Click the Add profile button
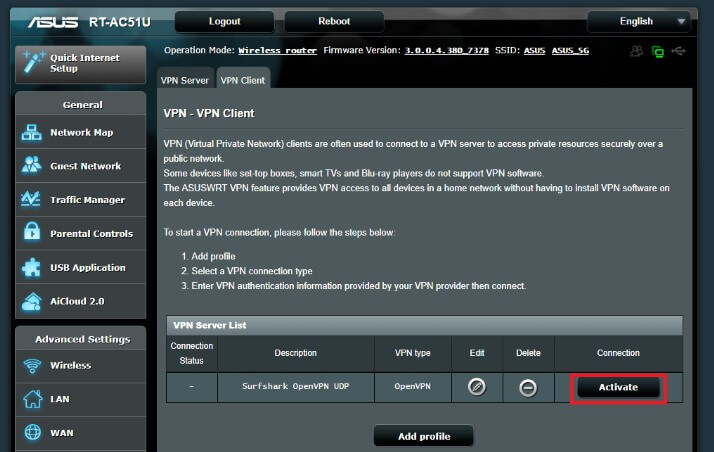The image size is (714, 452). tap(423, 436)
